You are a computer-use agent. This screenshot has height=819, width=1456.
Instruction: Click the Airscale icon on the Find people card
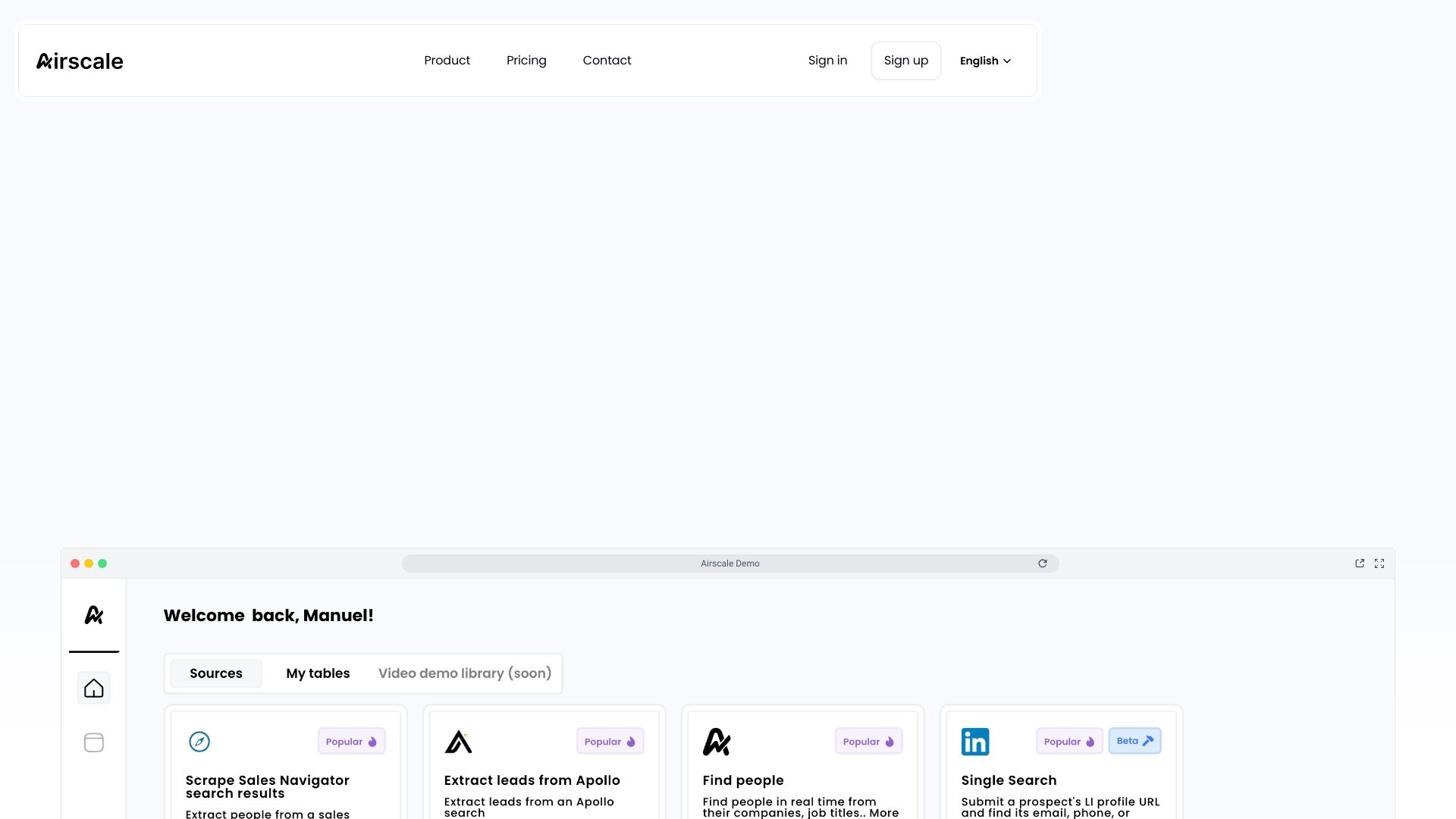click(717, 741)
